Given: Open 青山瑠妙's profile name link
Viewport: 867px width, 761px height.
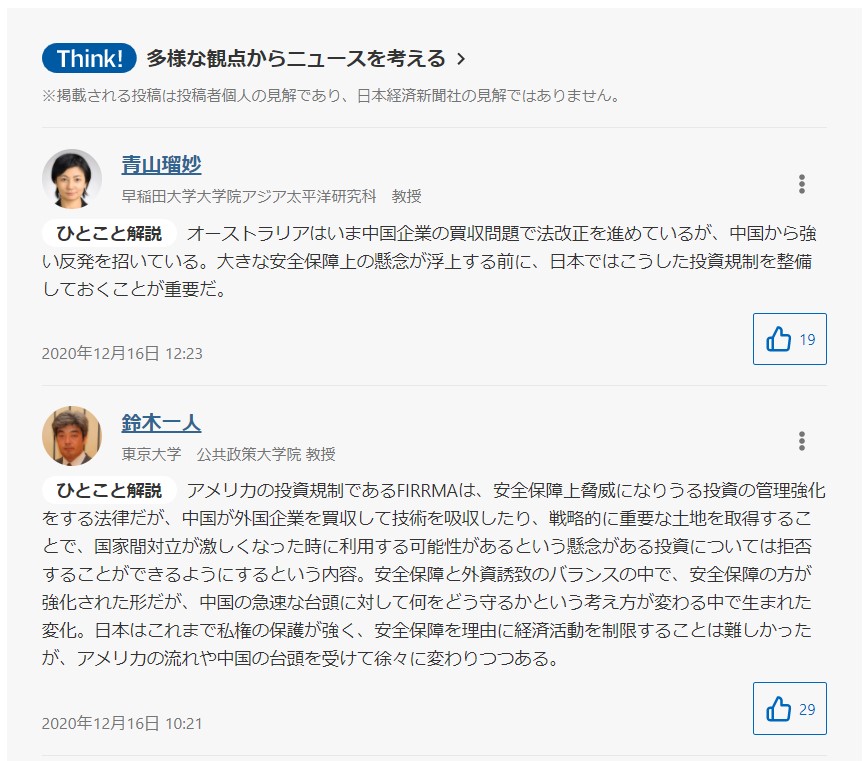Looking at the screenshot, I should click(x=161, y=165).
